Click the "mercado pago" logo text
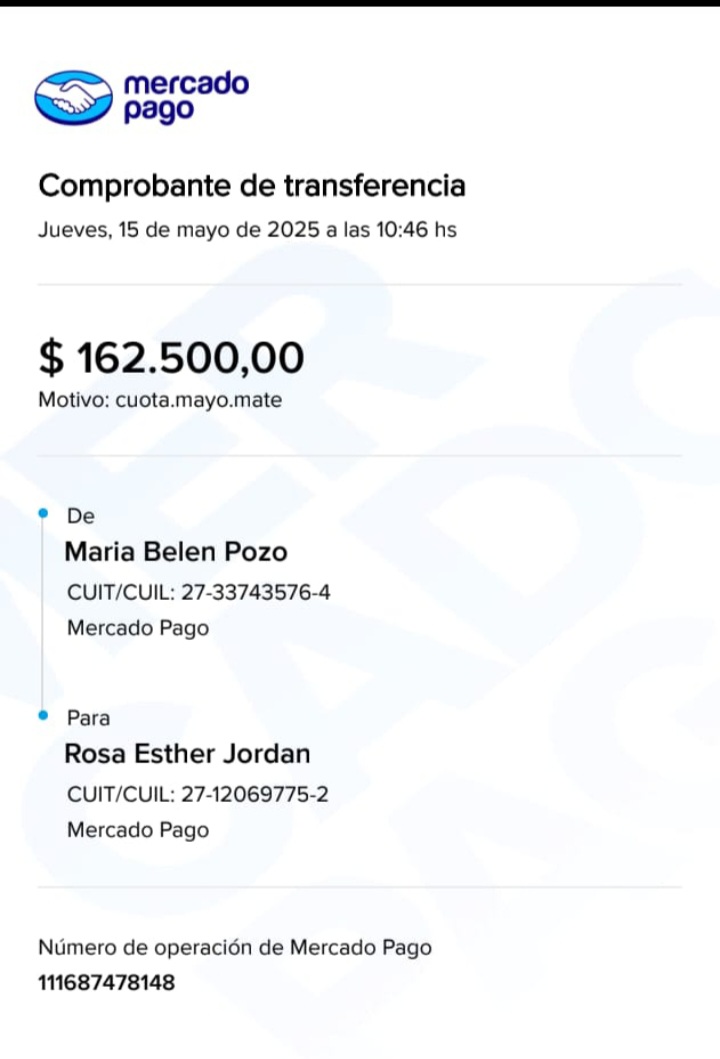 click(185, 97)
